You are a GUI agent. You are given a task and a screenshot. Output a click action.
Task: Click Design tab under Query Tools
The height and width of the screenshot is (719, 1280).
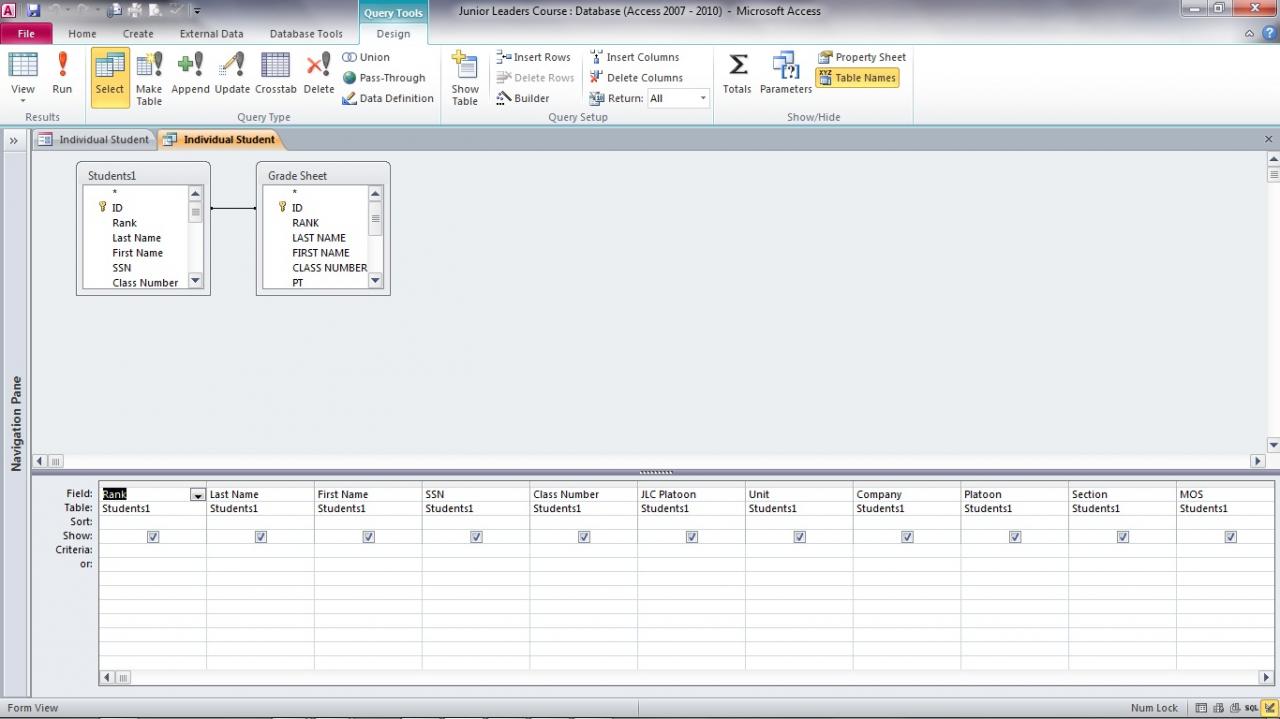coord(393,34)
